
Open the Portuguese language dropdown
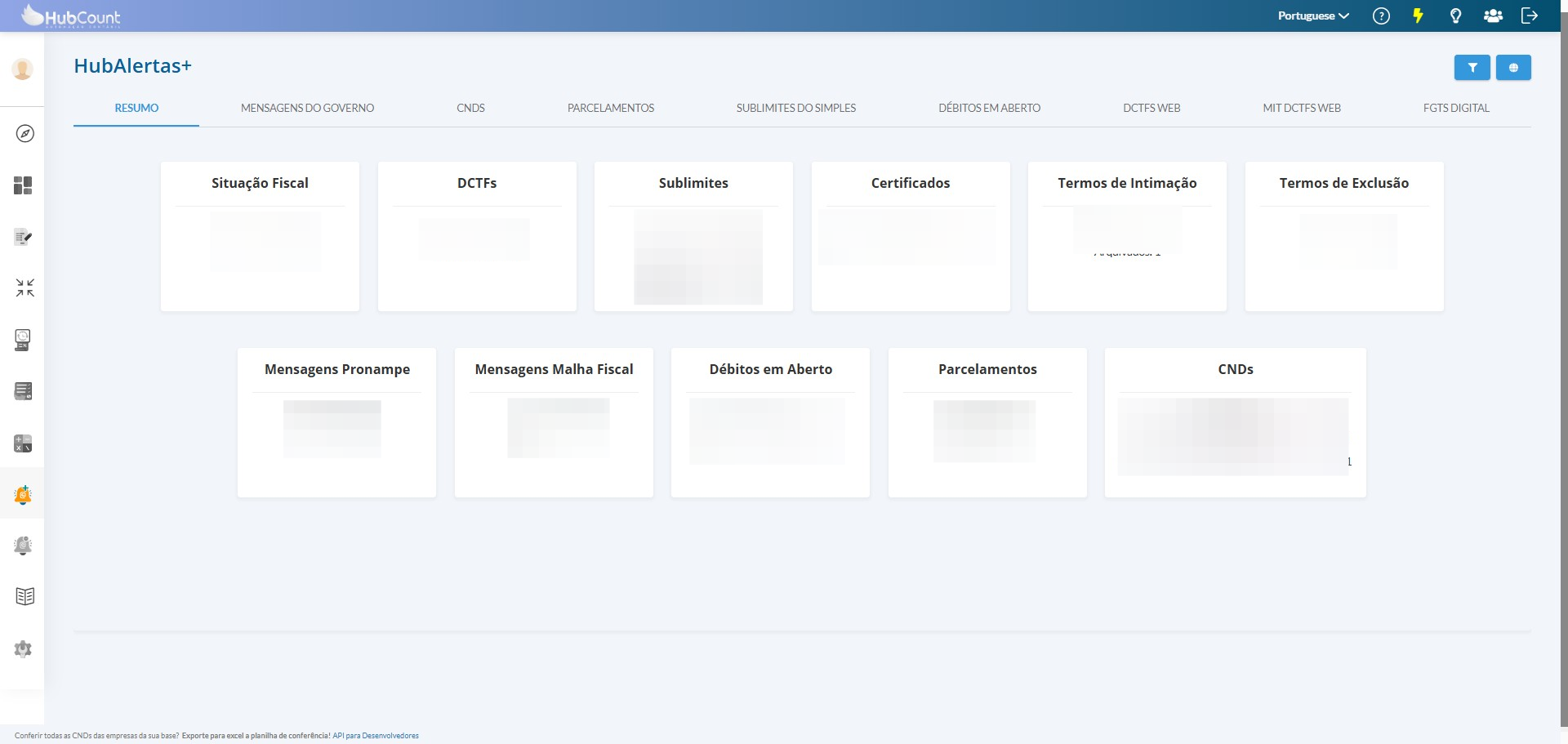click(x=1313, y=16)
